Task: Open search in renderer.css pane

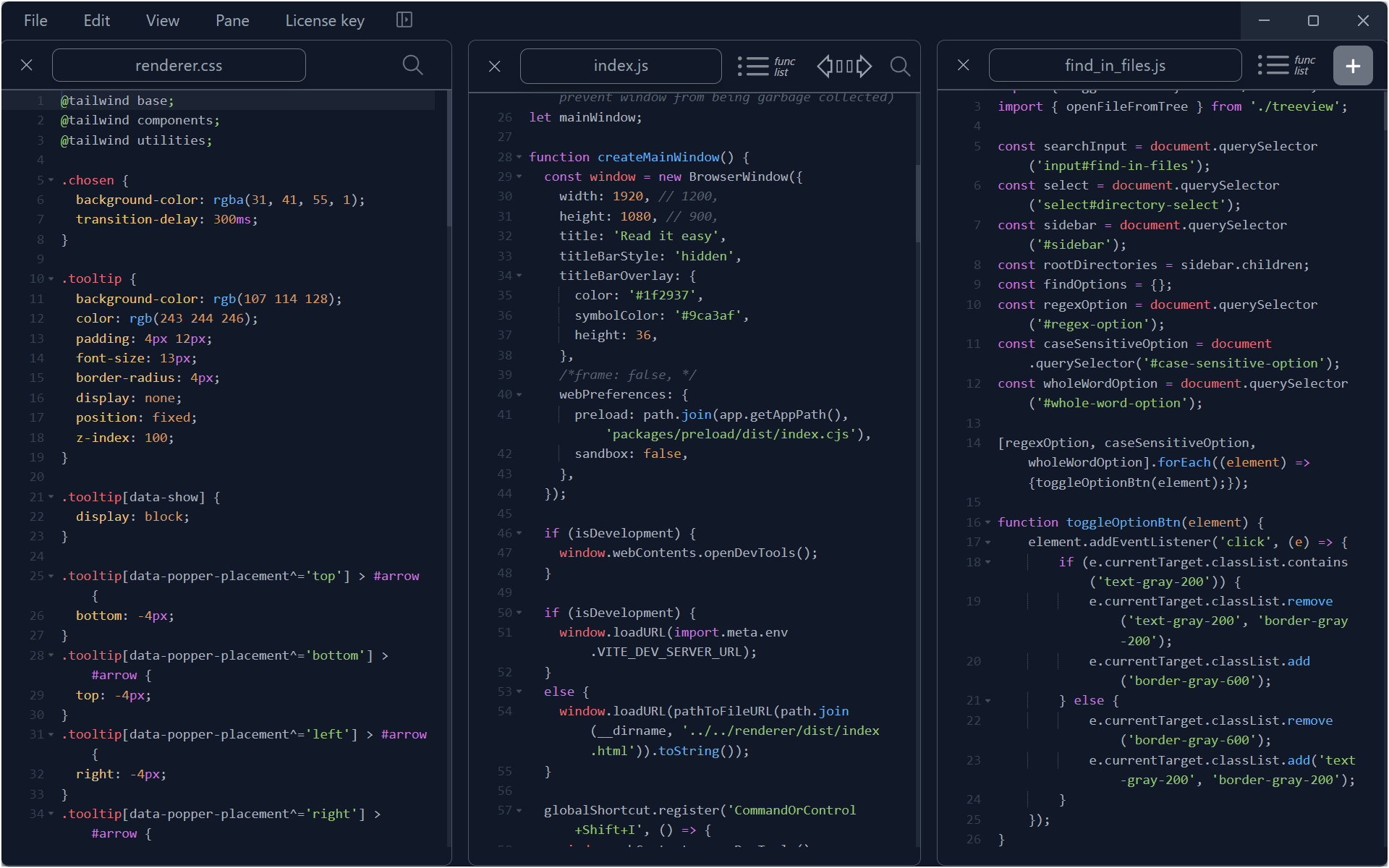Action: pyautogui.click(x=412, y=65)
